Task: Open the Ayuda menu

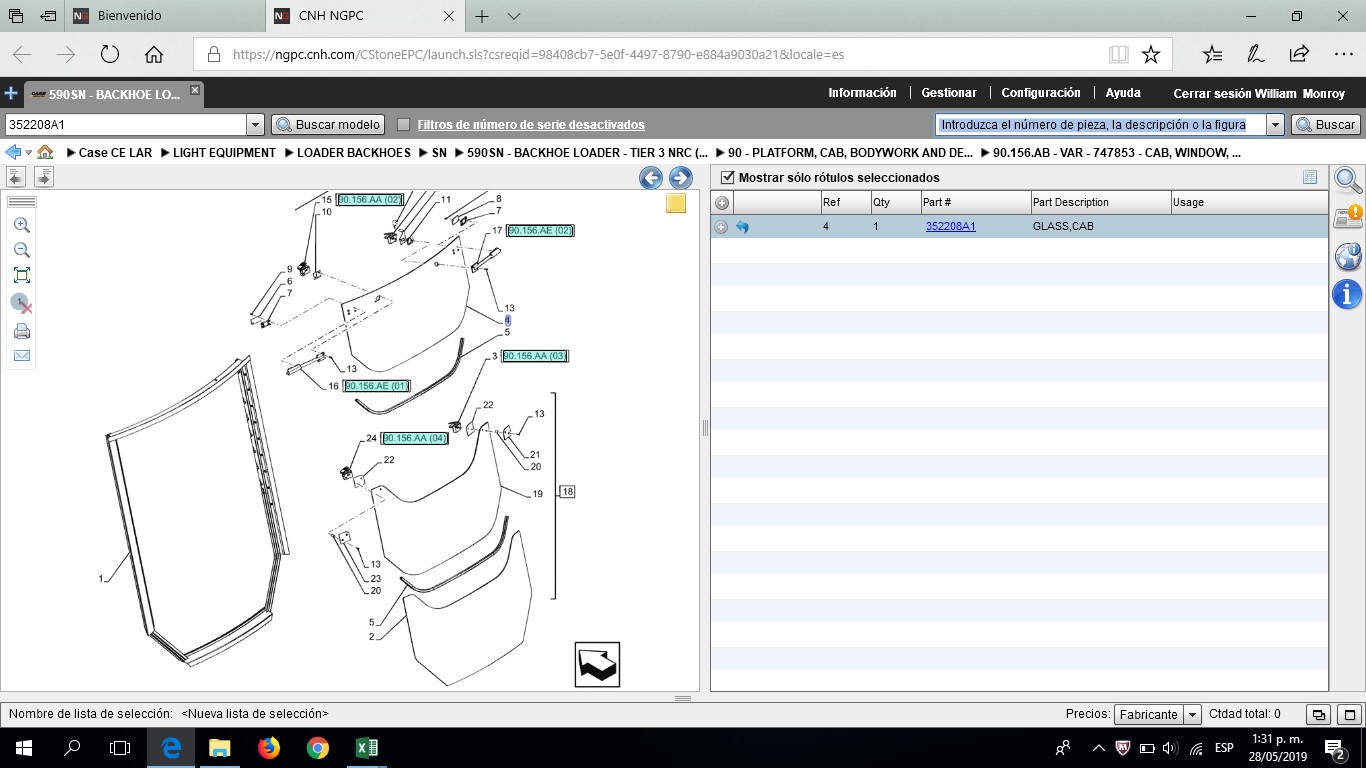Action: [x=1123, y=93]
